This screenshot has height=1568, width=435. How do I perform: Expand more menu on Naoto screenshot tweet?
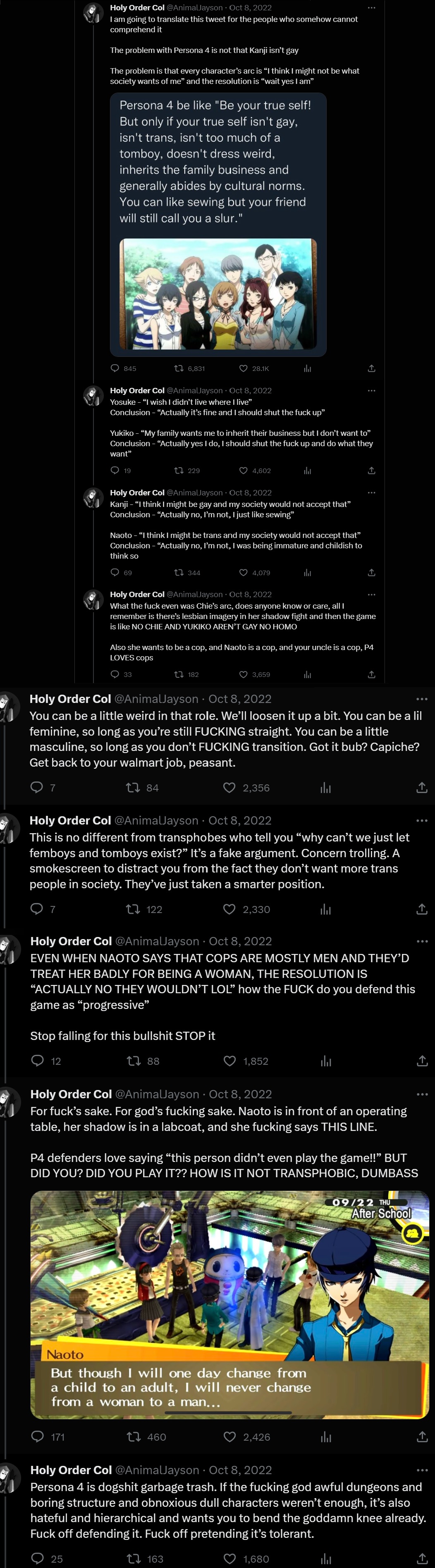(x=422, y=1094)
